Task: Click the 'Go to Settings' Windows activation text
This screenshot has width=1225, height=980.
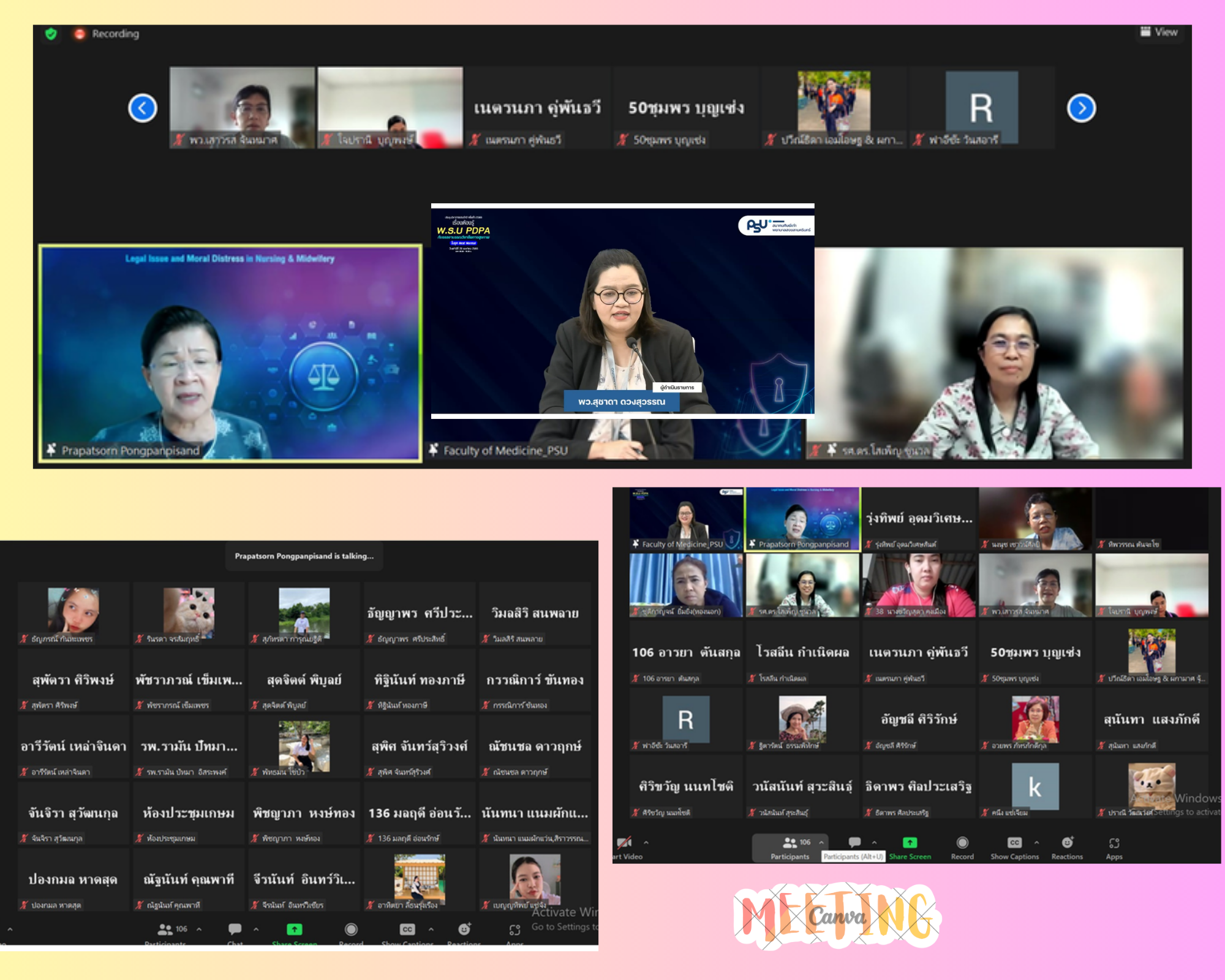Action: (x=565, y=927)
